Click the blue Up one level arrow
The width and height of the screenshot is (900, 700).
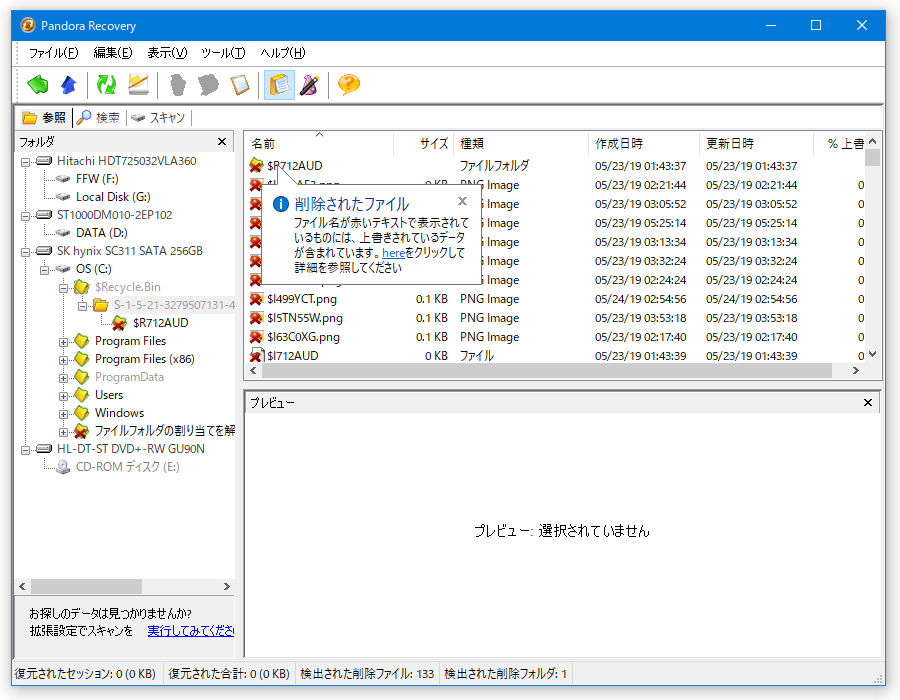tap(69, 85)
